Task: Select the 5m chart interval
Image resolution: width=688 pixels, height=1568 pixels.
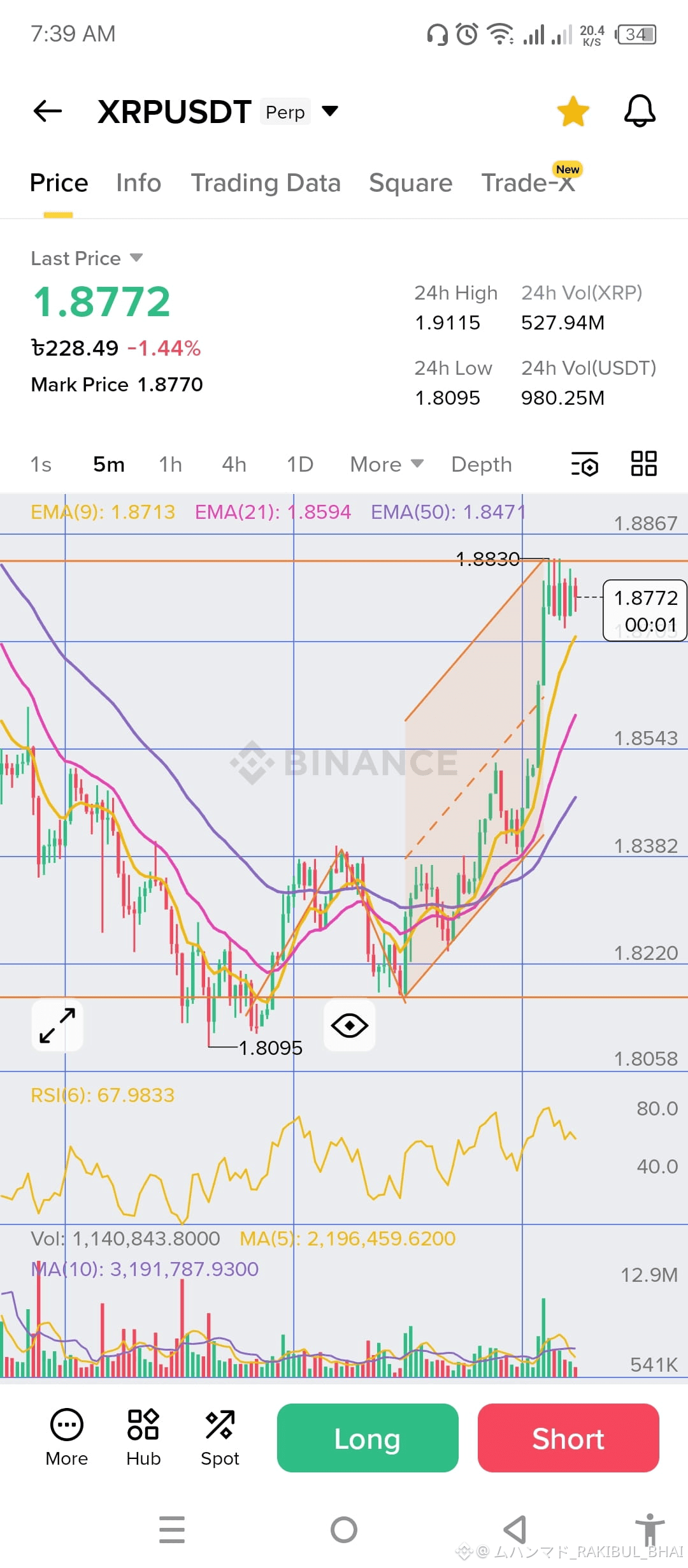Action: [109, 464]
